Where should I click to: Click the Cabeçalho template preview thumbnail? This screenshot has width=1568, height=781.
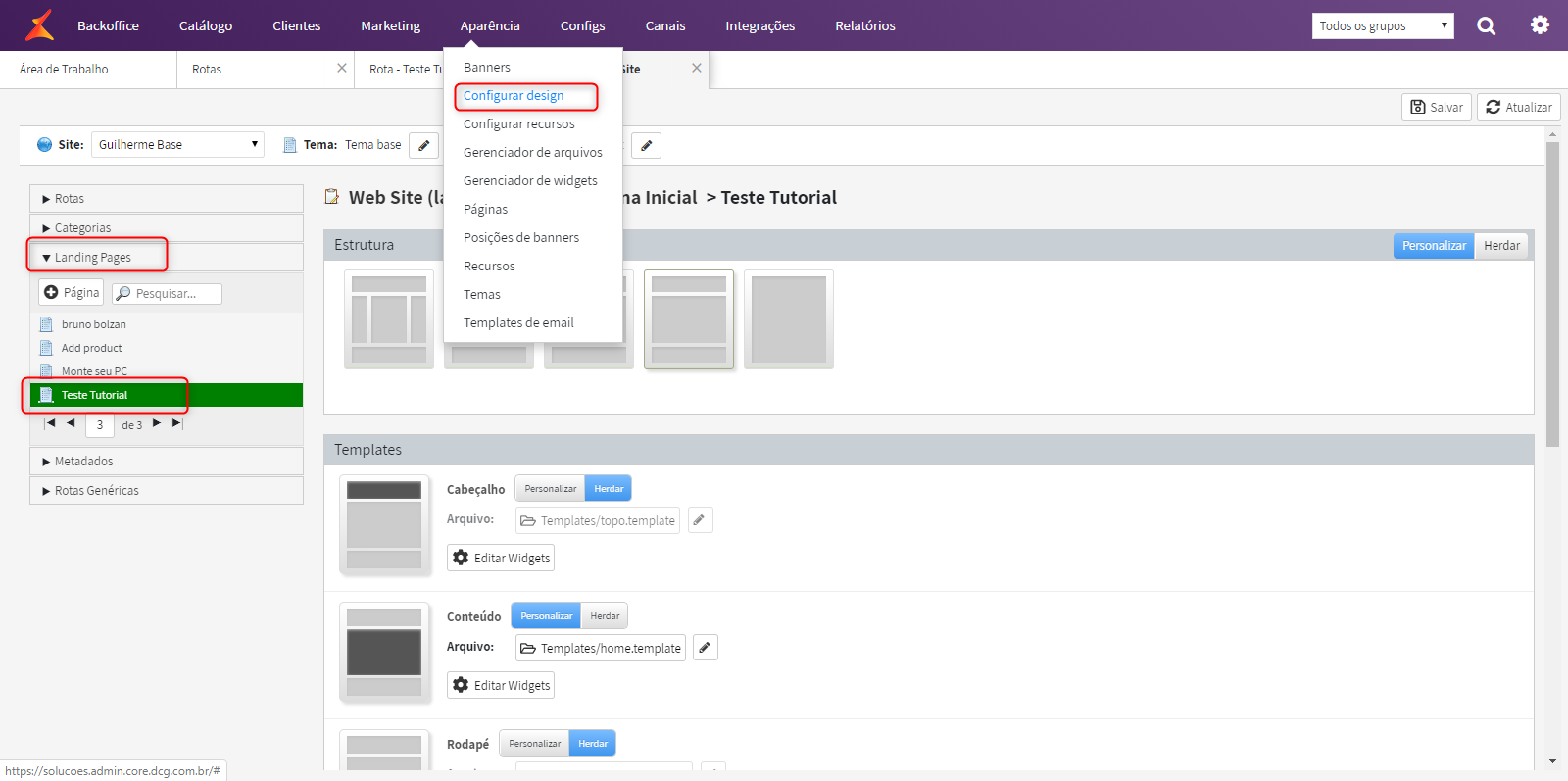click(x=384, y=525)
